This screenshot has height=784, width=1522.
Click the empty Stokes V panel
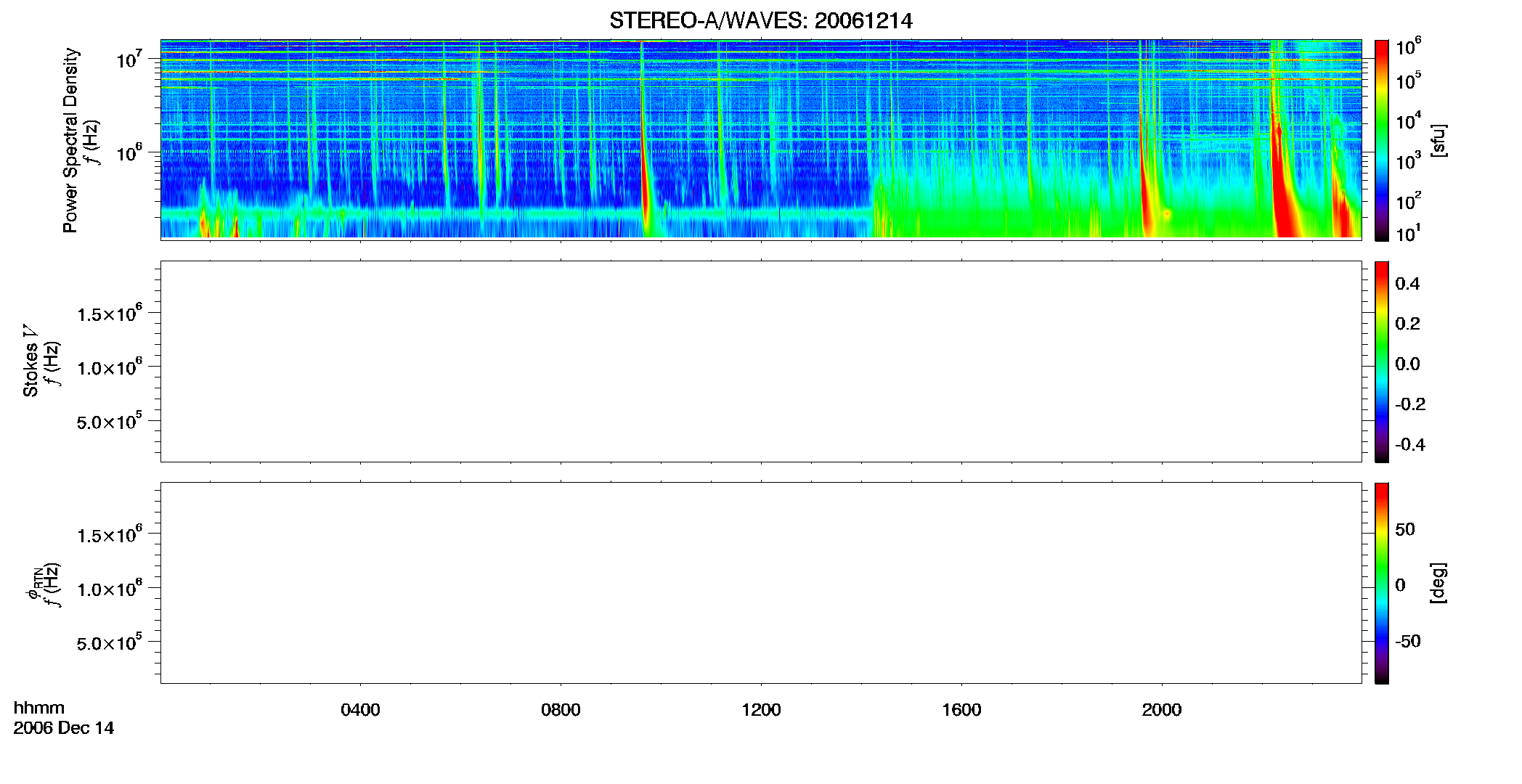[x=761, y=362]
